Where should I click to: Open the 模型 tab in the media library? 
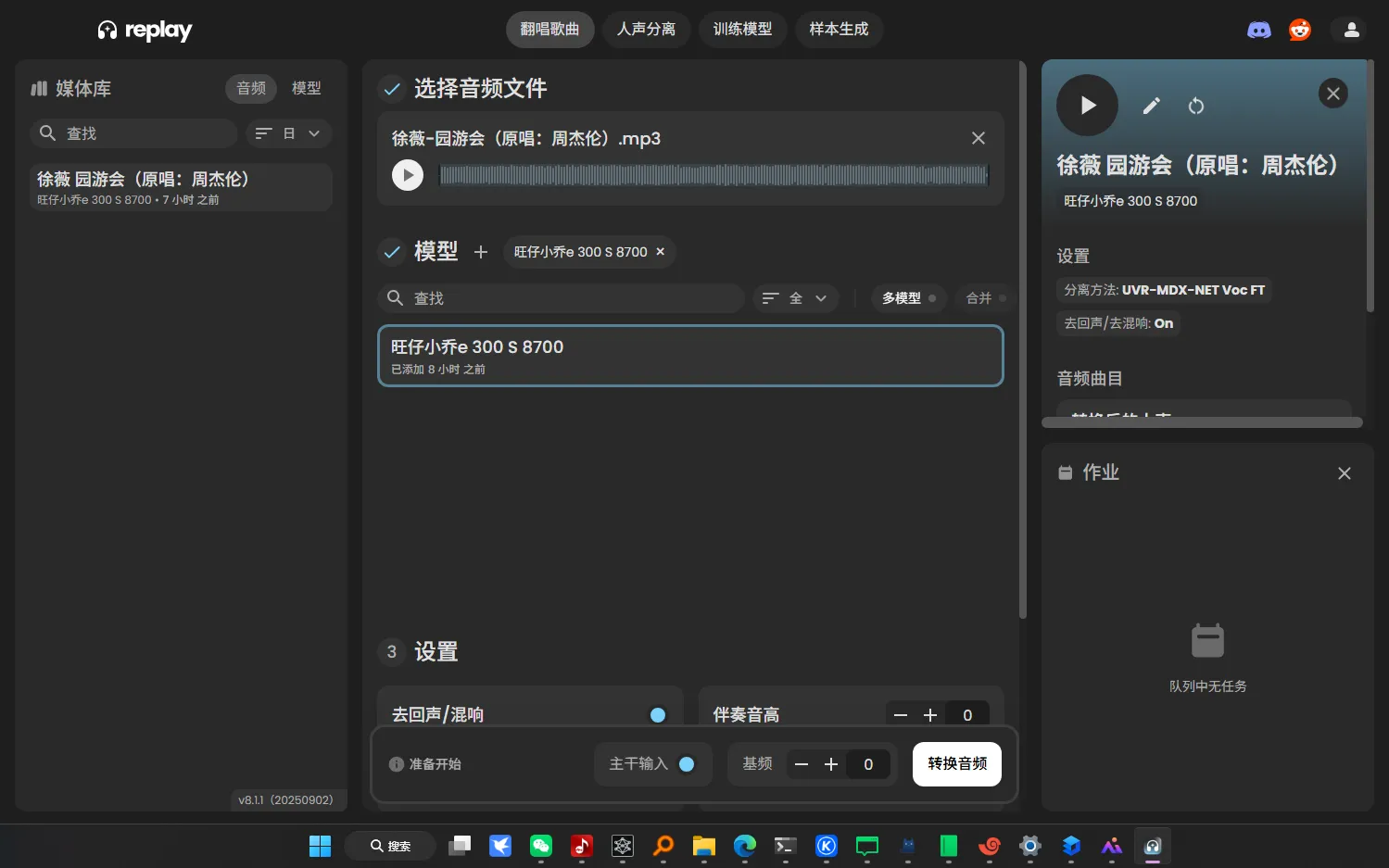click(x=306, y=88)
